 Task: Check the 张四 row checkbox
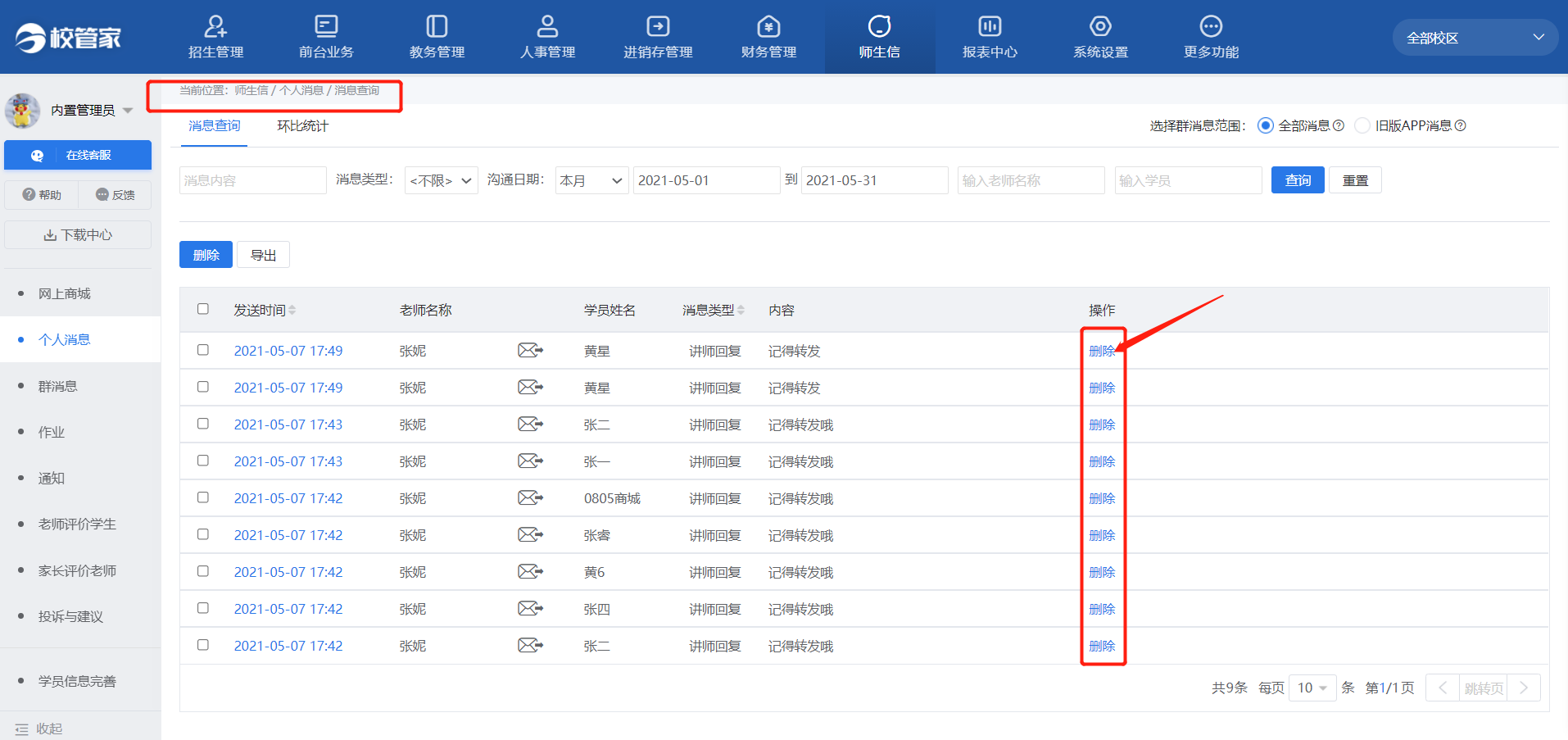(x=203, y=608)
